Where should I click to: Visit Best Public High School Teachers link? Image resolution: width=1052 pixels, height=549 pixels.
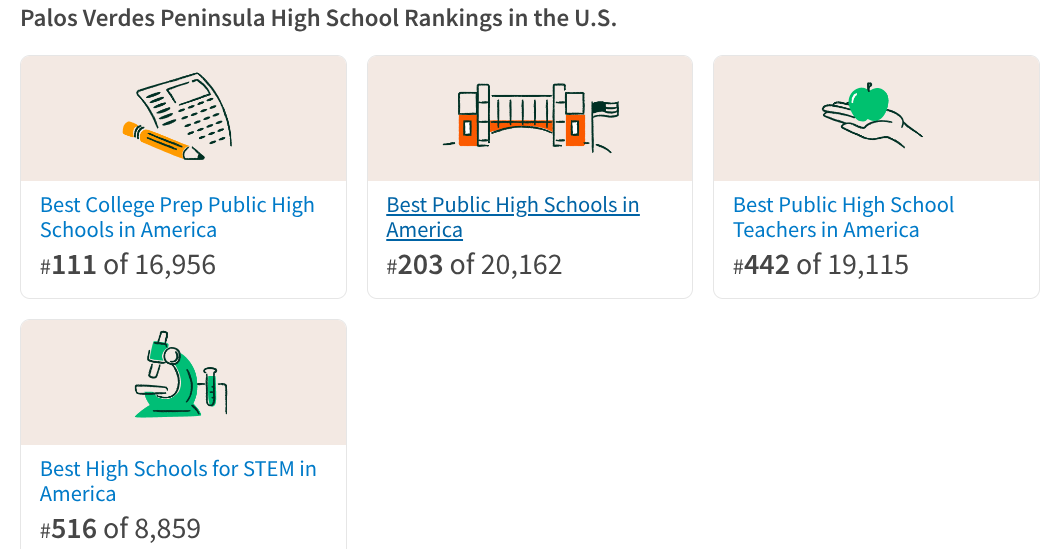pos(843,217)
